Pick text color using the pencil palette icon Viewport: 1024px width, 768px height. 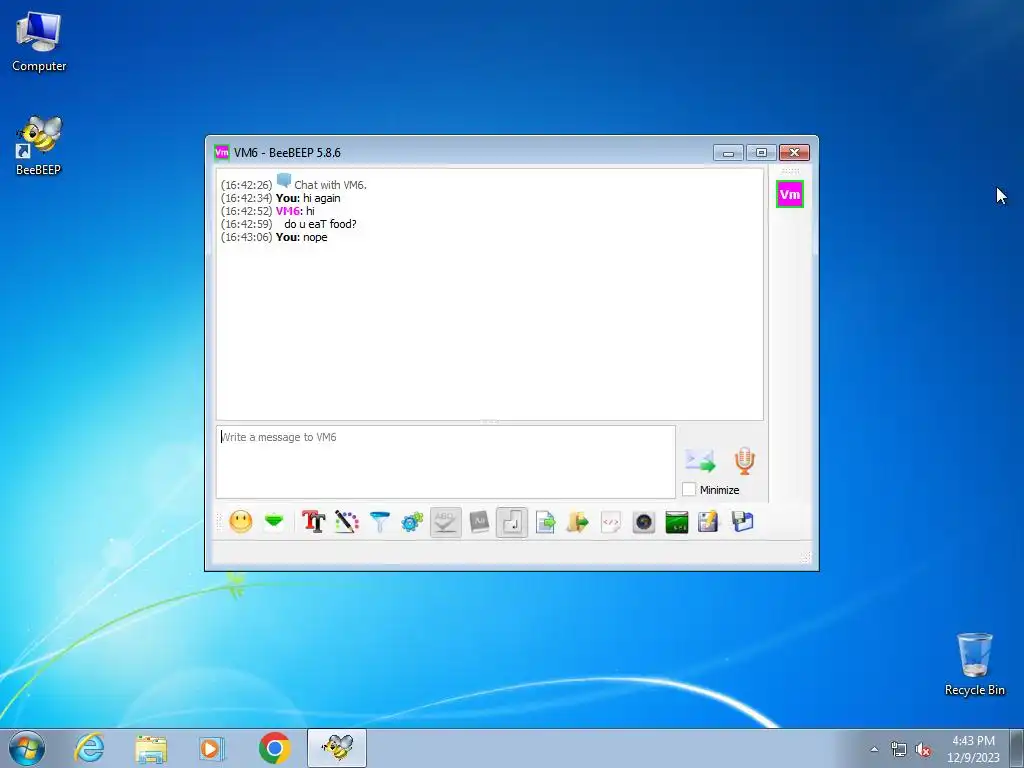pyautogui.click(x=347, y=522)
